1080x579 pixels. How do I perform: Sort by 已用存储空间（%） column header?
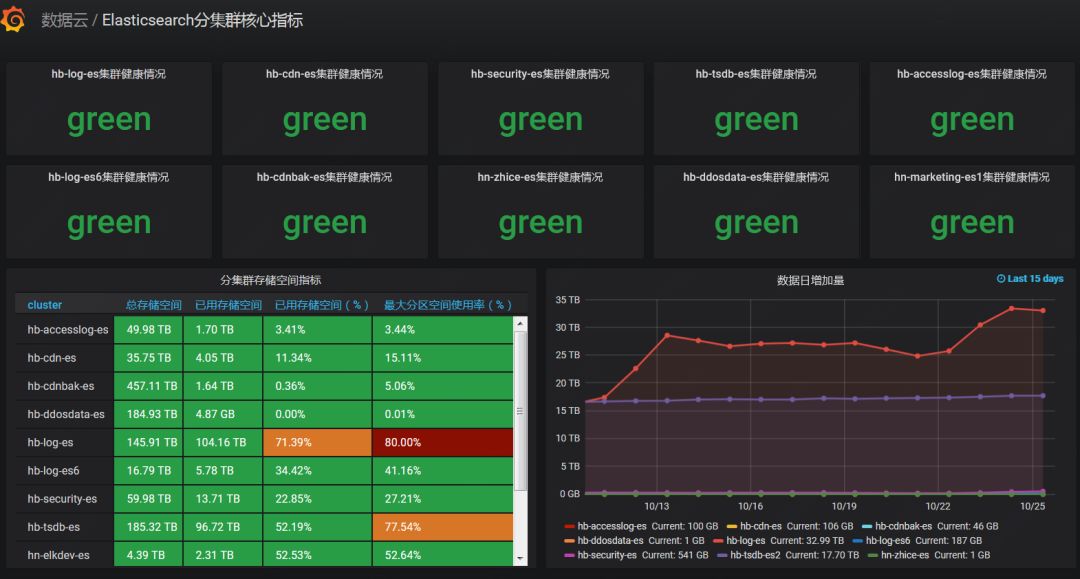pos(322,305)
